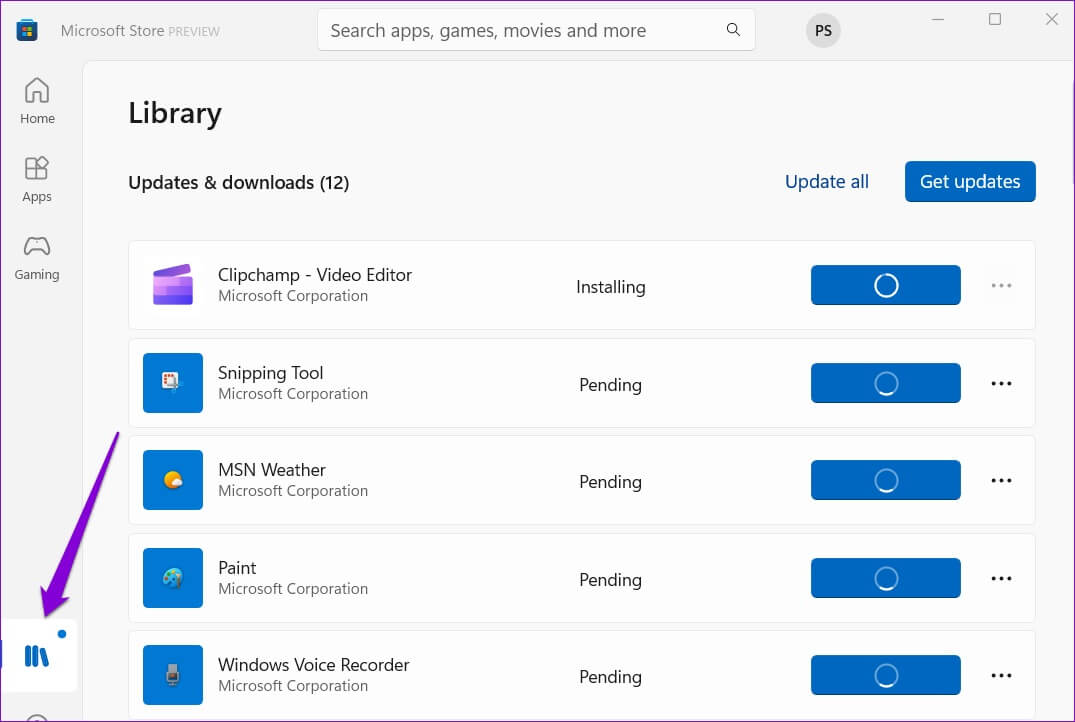This screenshot has height=722, width=1075.
Task: Click the MSN Weather pending progress button
Action: pos(886,481)
